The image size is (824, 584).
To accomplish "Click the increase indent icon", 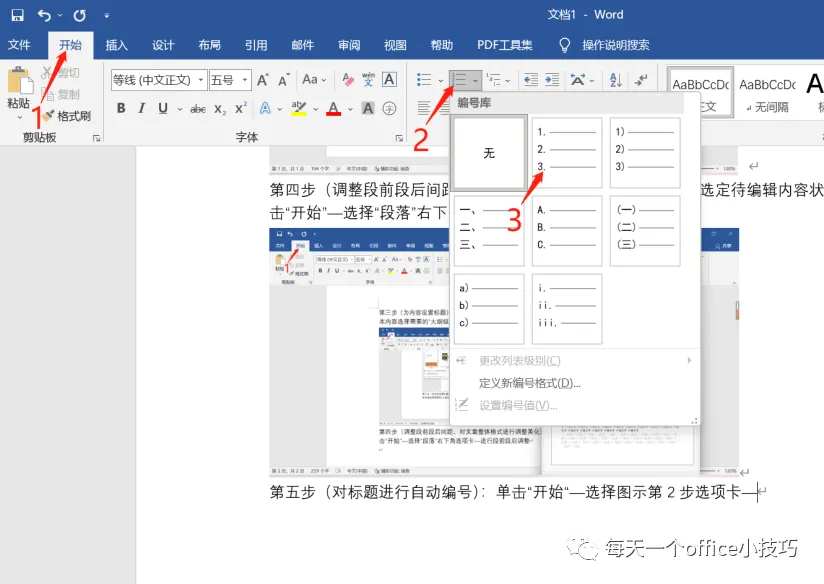I will [x=552, y=80].
